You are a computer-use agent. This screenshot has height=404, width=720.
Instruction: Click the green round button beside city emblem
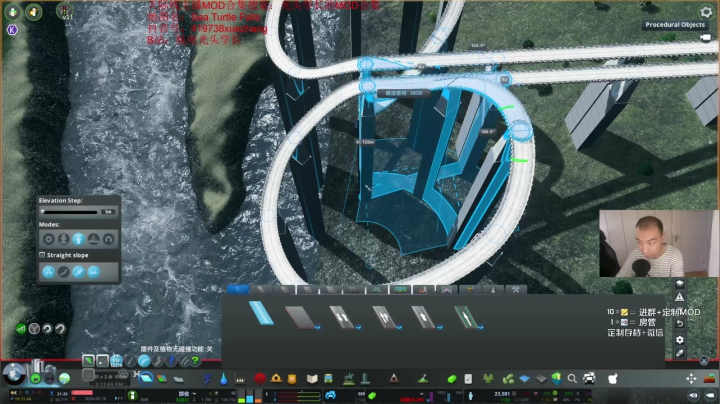click(35, 379)
